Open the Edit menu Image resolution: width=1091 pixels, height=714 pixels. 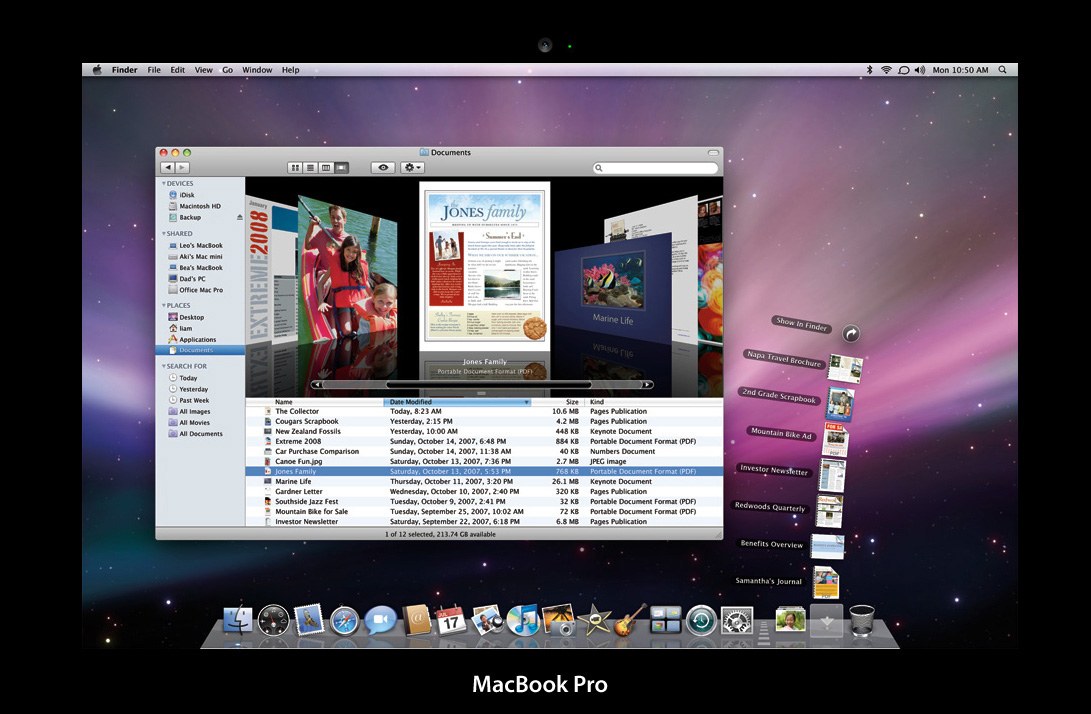pyautogui.click(x=177, y=70)
